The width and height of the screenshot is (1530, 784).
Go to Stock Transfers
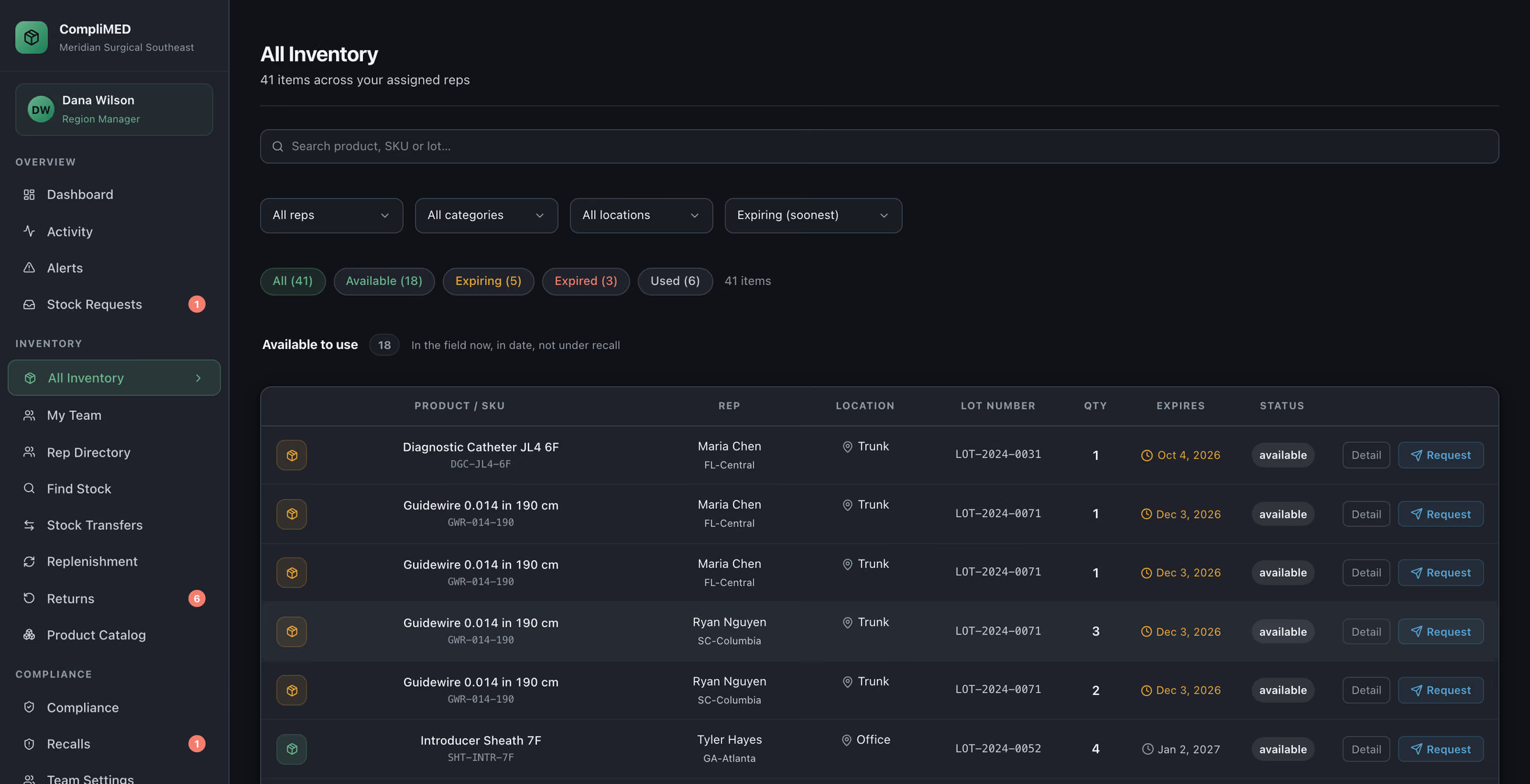(x=114, y=525)
